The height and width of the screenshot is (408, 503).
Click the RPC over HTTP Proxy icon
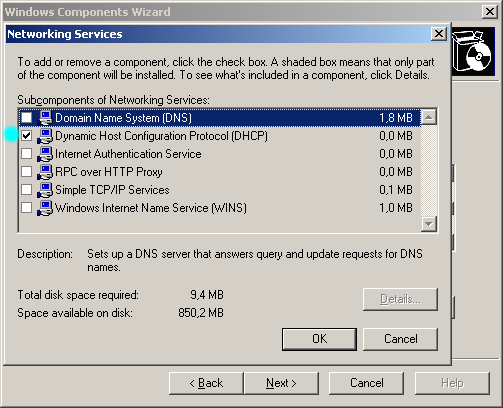[45, 172]
